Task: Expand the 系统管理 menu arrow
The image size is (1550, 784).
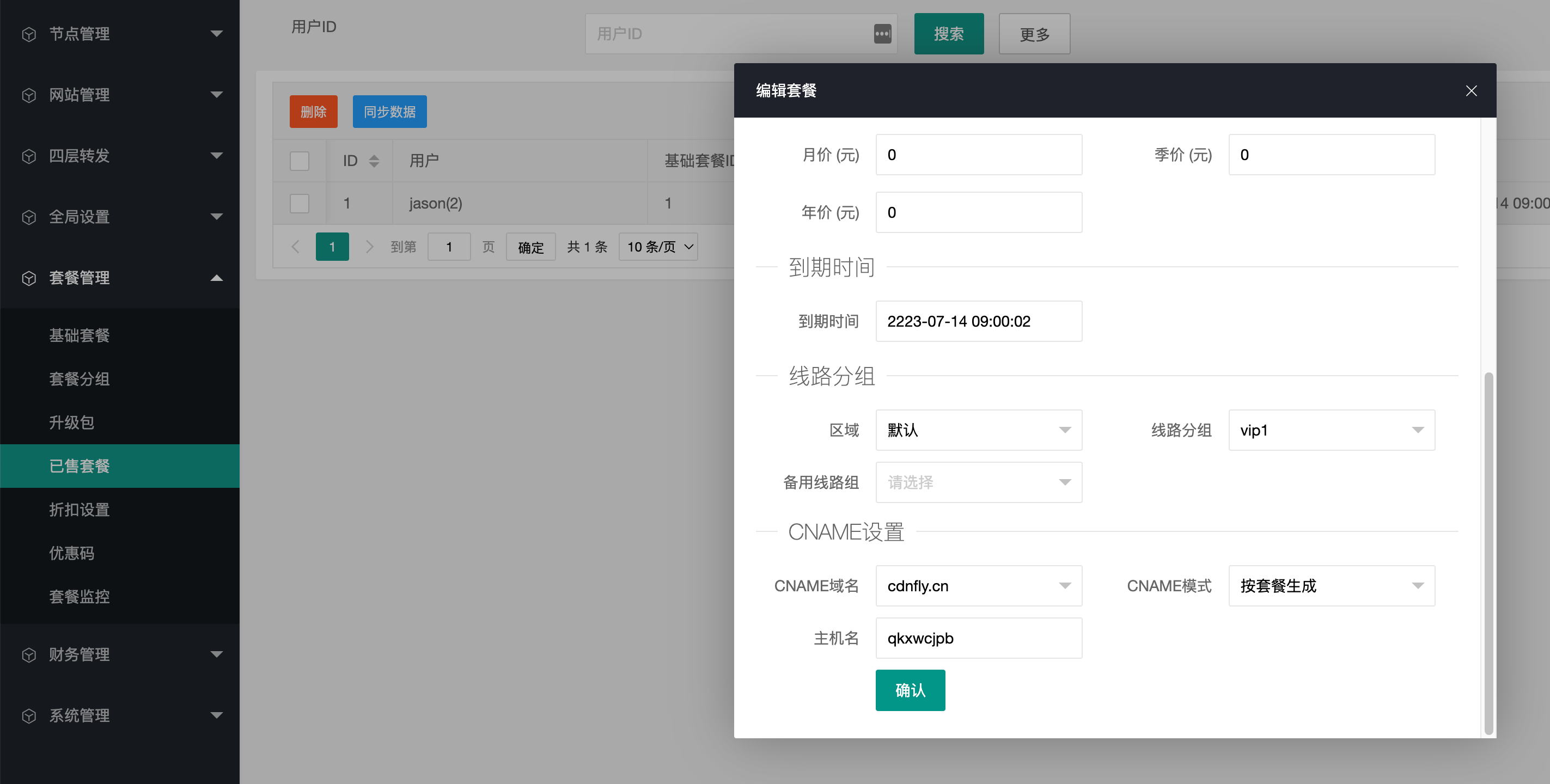Action: (217, 715)
